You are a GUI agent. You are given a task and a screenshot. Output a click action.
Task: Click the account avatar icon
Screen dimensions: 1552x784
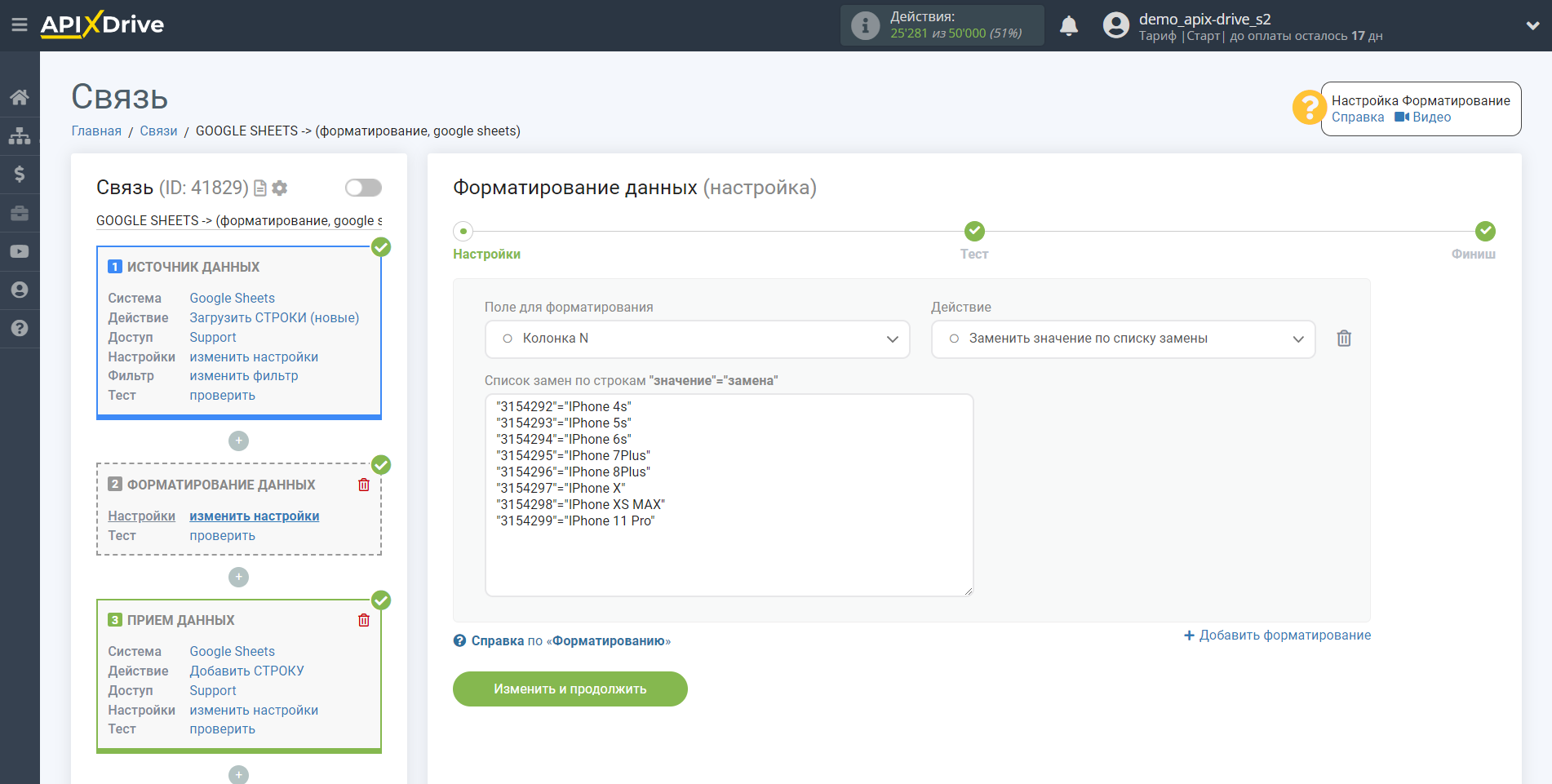coord(1115,25)
